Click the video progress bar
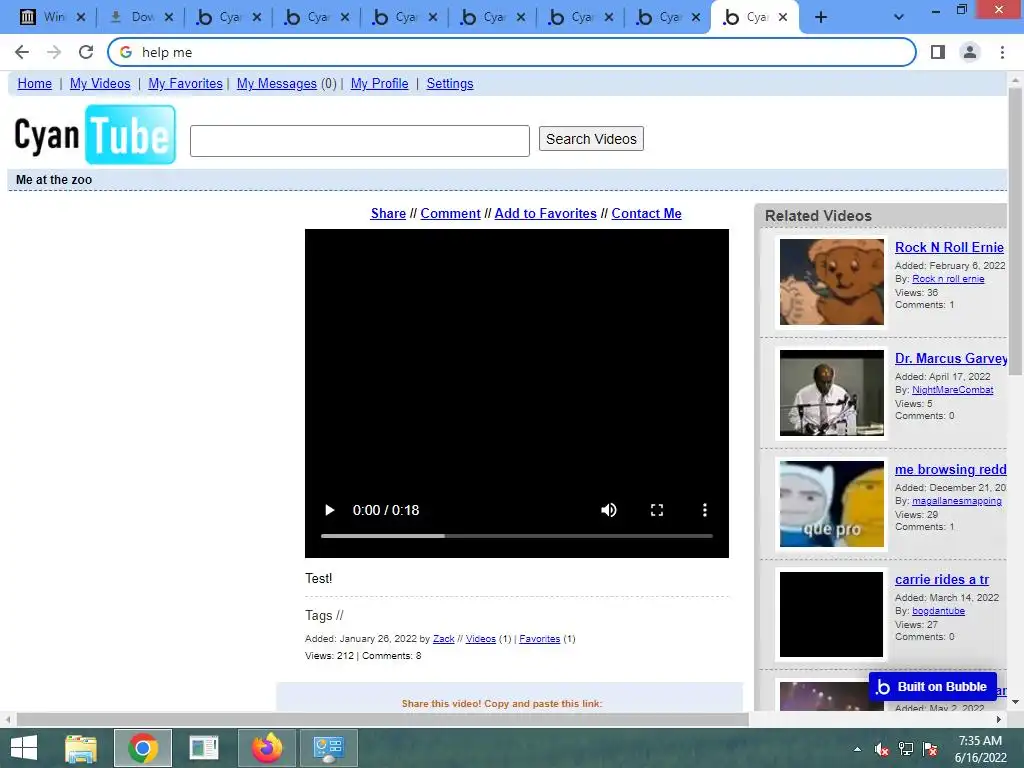1024x768 pixels. click(517, 536)
